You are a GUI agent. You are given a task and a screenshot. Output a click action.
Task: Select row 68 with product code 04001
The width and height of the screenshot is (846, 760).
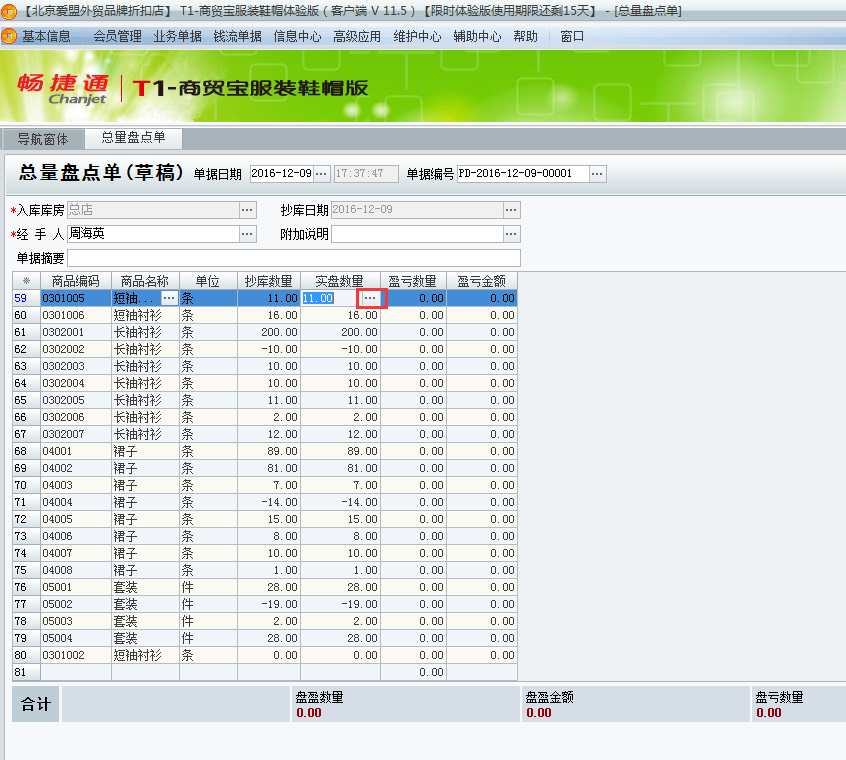76,451
